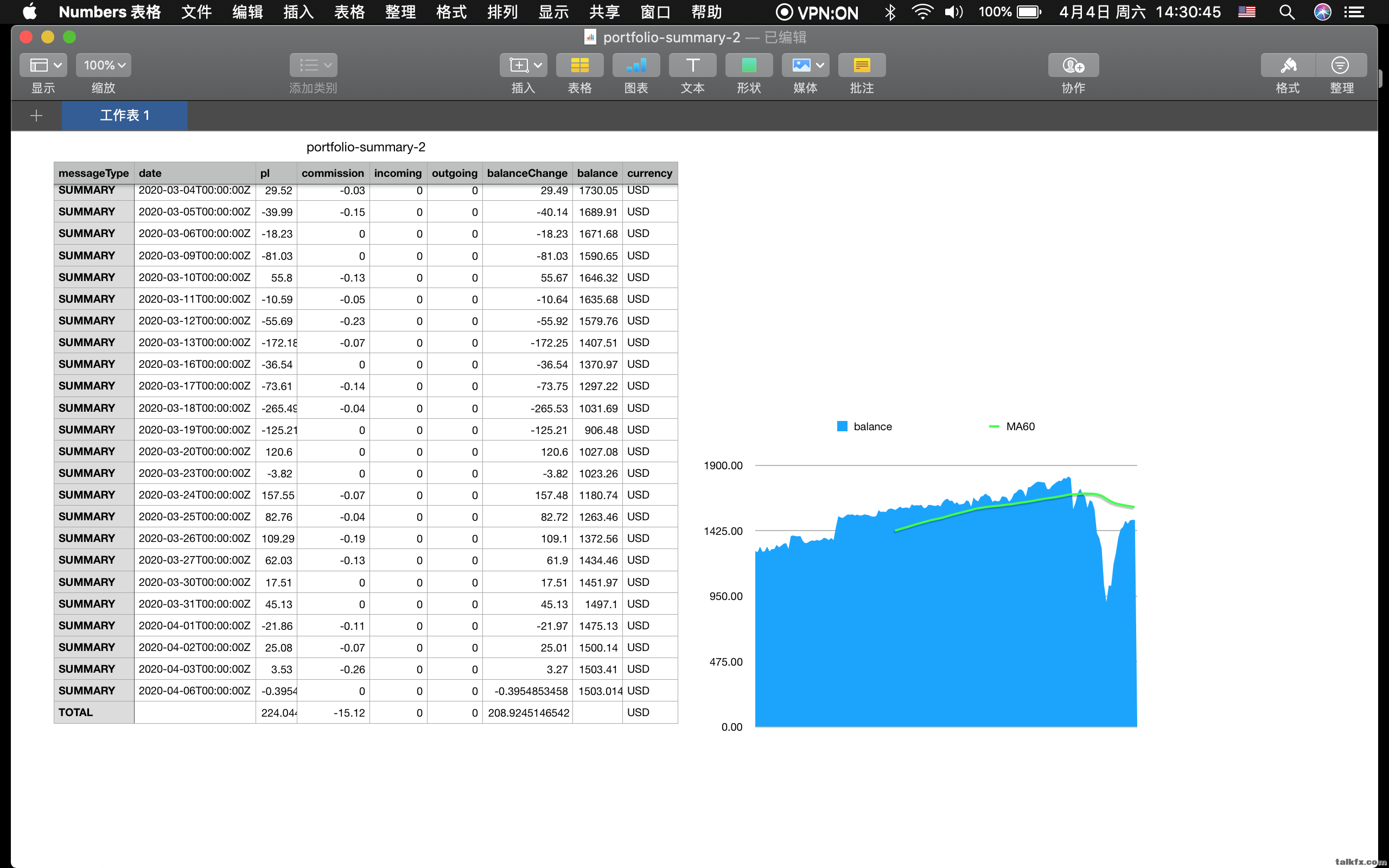
Task: Click the Add Category (添加类别) button
Action: coord(313,65)
